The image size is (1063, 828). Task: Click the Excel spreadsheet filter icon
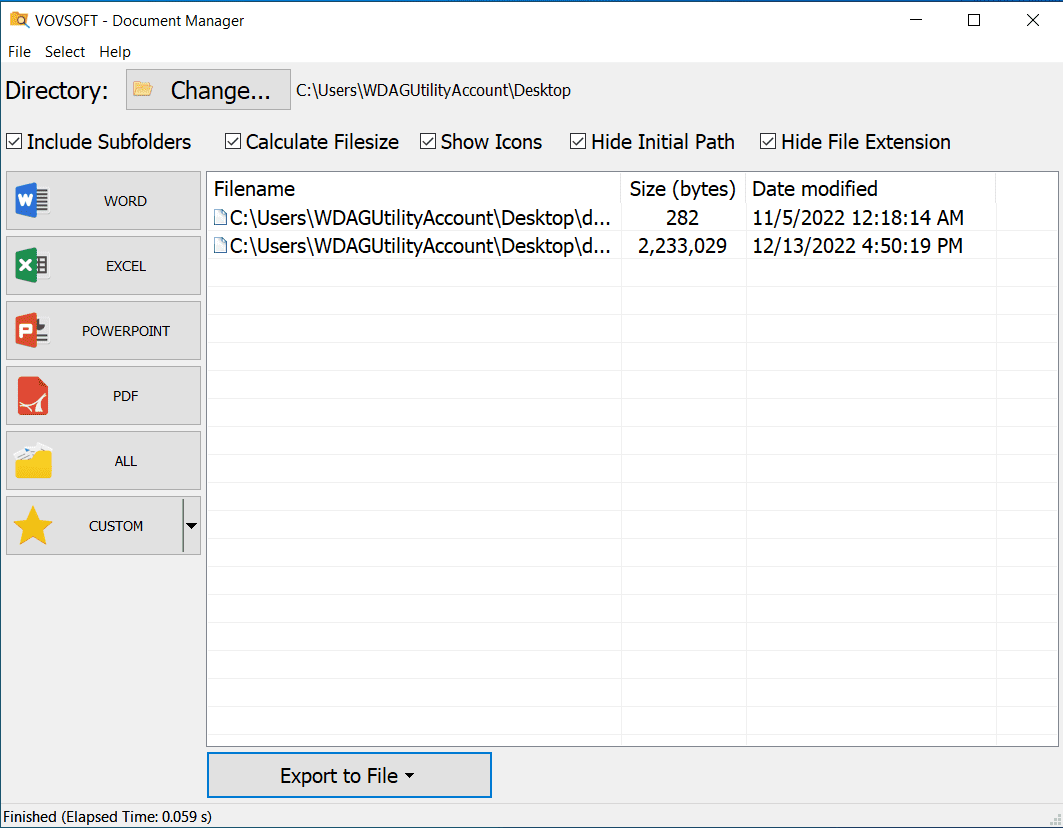(32, 265)
